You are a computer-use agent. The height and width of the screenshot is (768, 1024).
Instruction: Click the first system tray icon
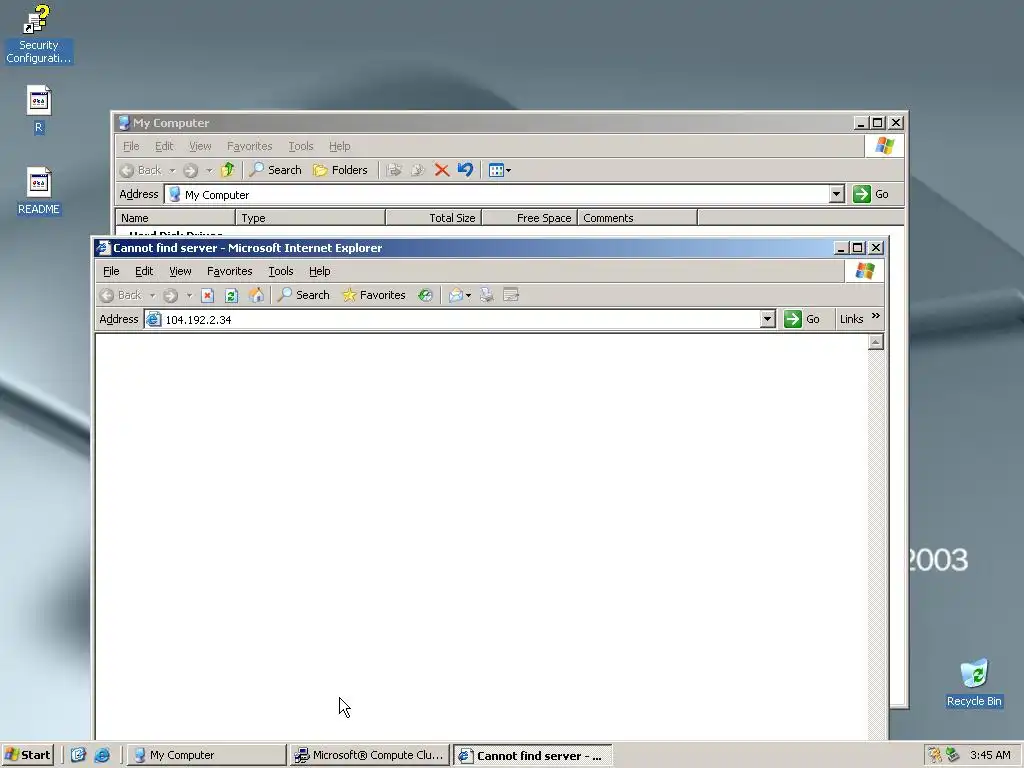pos(935,755)
